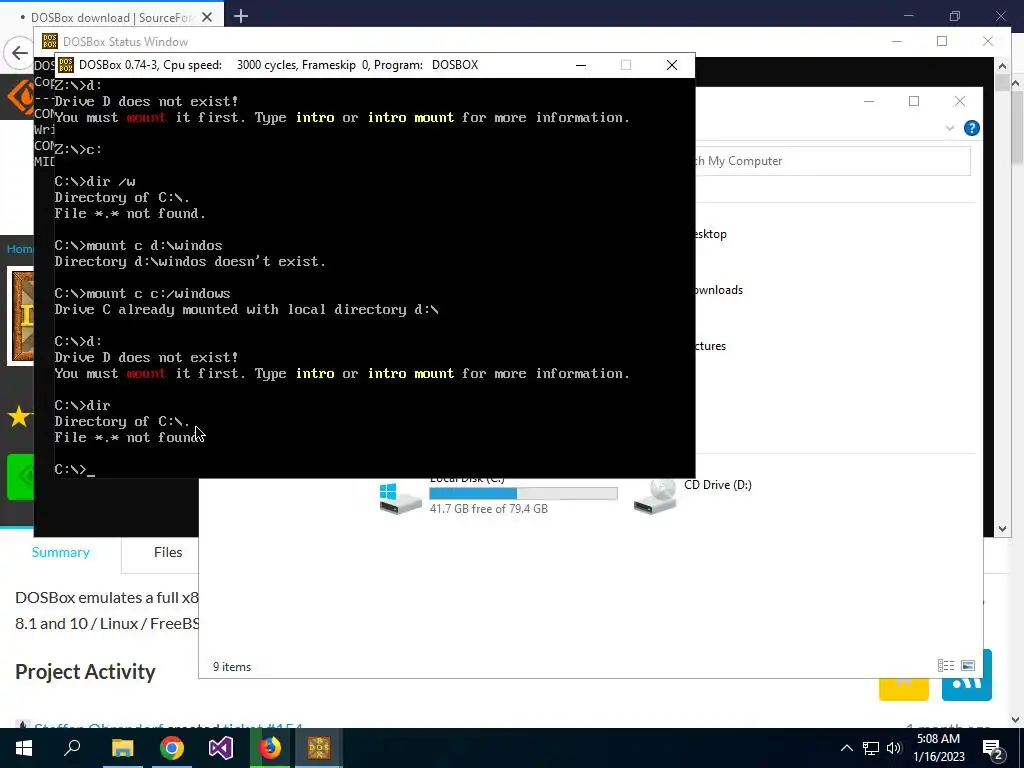This screenshot has height=768, width=1024.
Task: Click DOSBox Status Window title icon
Action: pos(50,41)
